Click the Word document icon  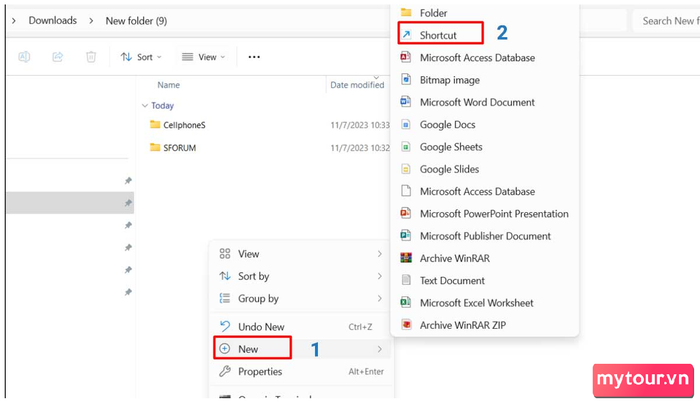406,102
